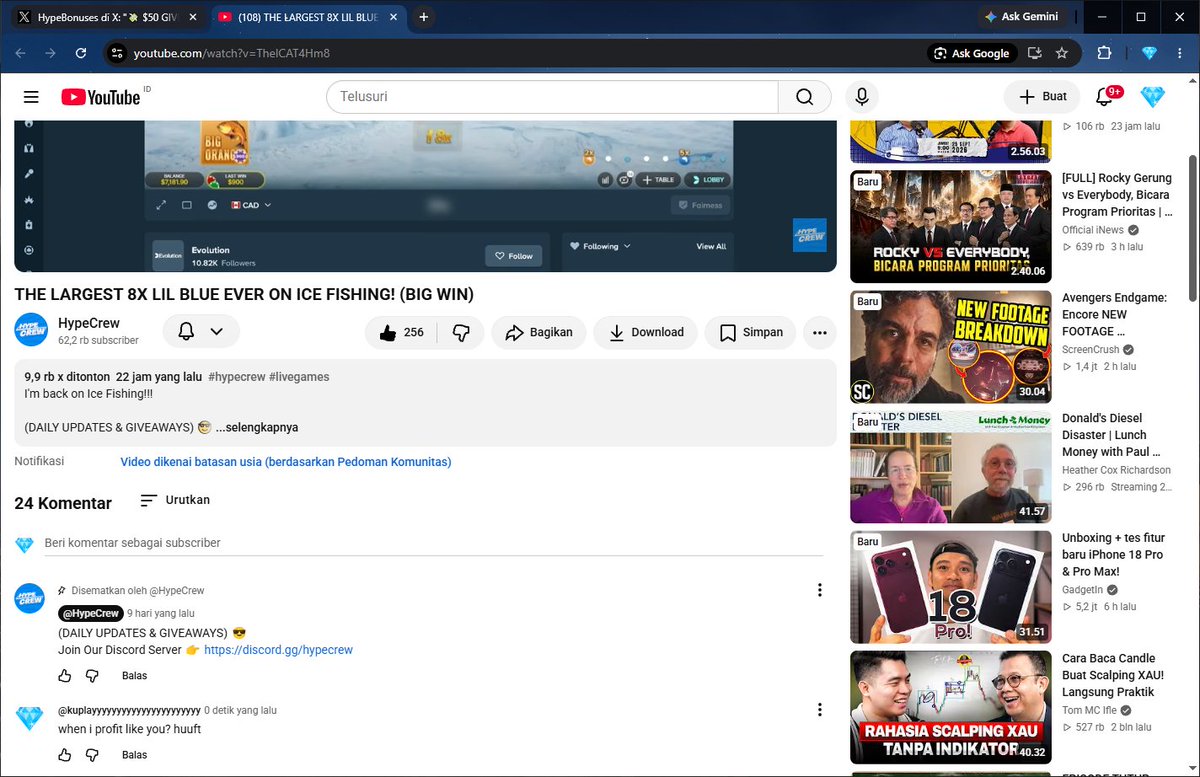Reply to kuplayyyy comment via Balas
The height and width of the screenshot is (777, 1200).
tap(134, 755)
